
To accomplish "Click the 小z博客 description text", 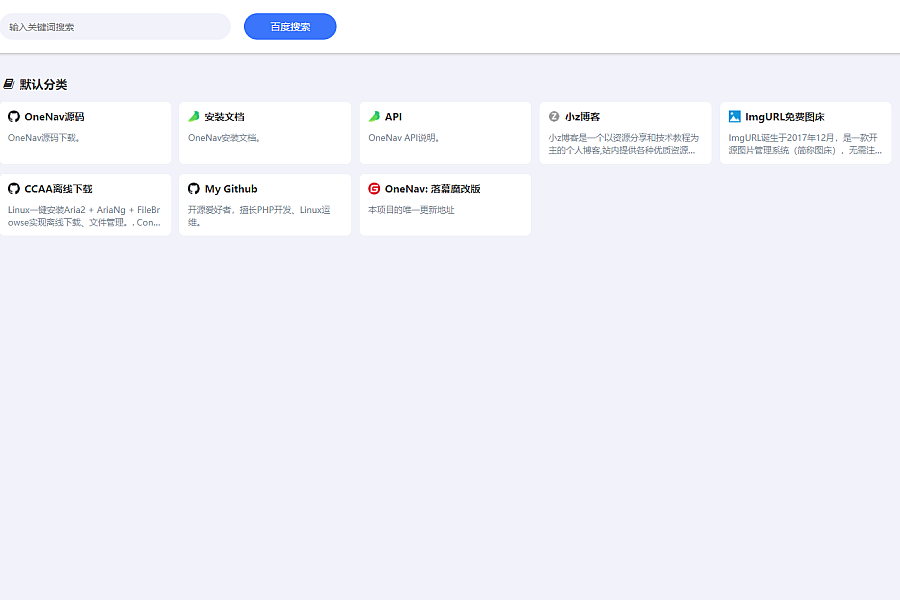I will [x=623, y=144].
